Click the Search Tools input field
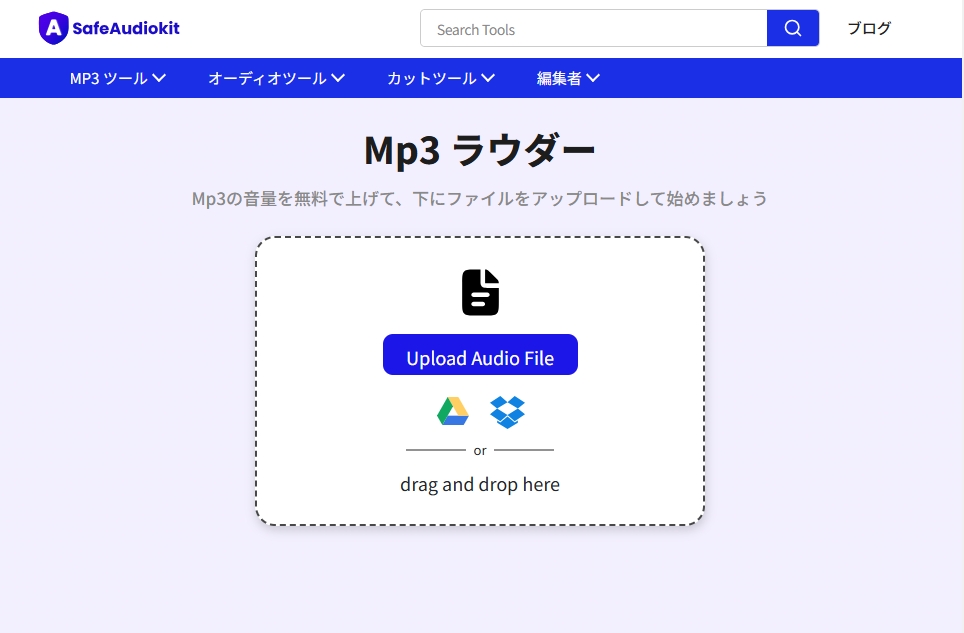This screenshot has height=633, width=964. tap(592, 28)
